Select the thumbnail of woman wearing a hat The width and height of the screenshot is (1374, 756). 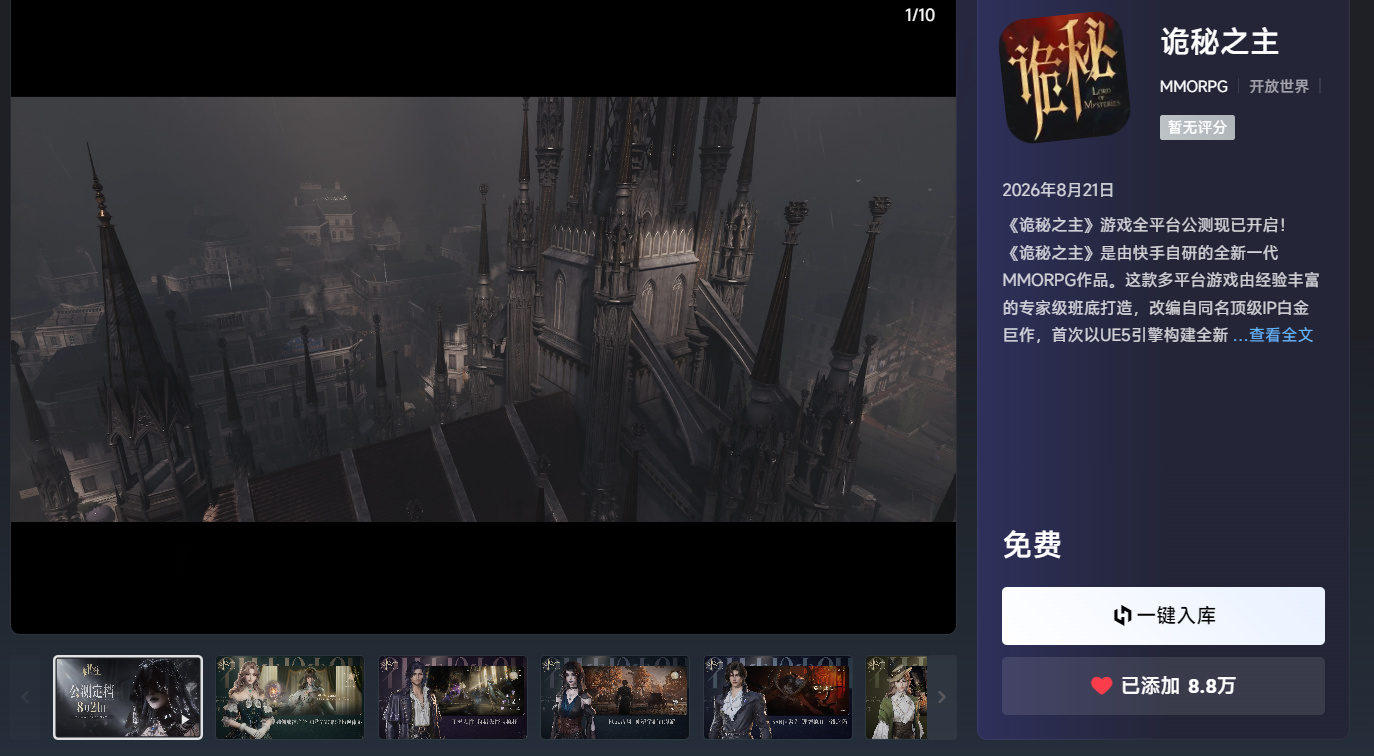(897, 697)
